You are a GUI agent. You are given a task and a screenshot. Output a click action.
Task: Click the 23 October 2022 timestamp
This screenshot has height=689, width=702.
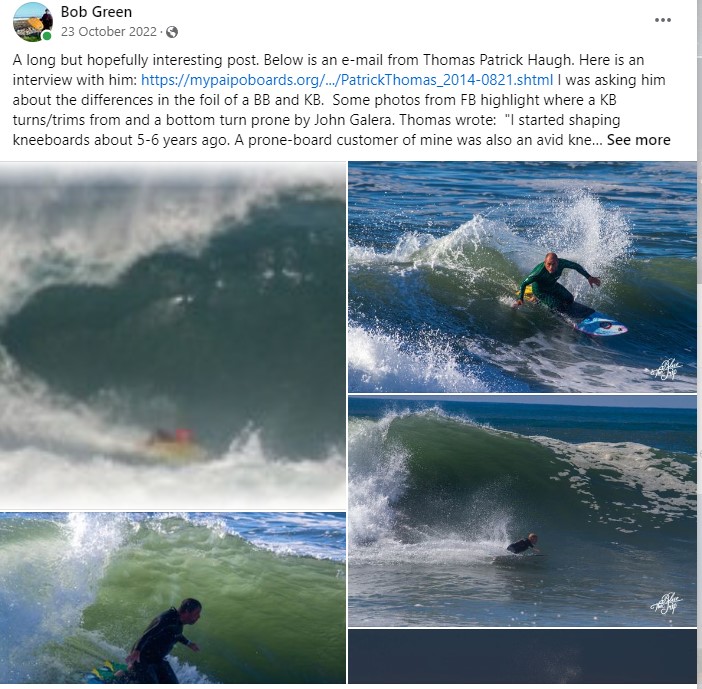[x=109, y=32]
